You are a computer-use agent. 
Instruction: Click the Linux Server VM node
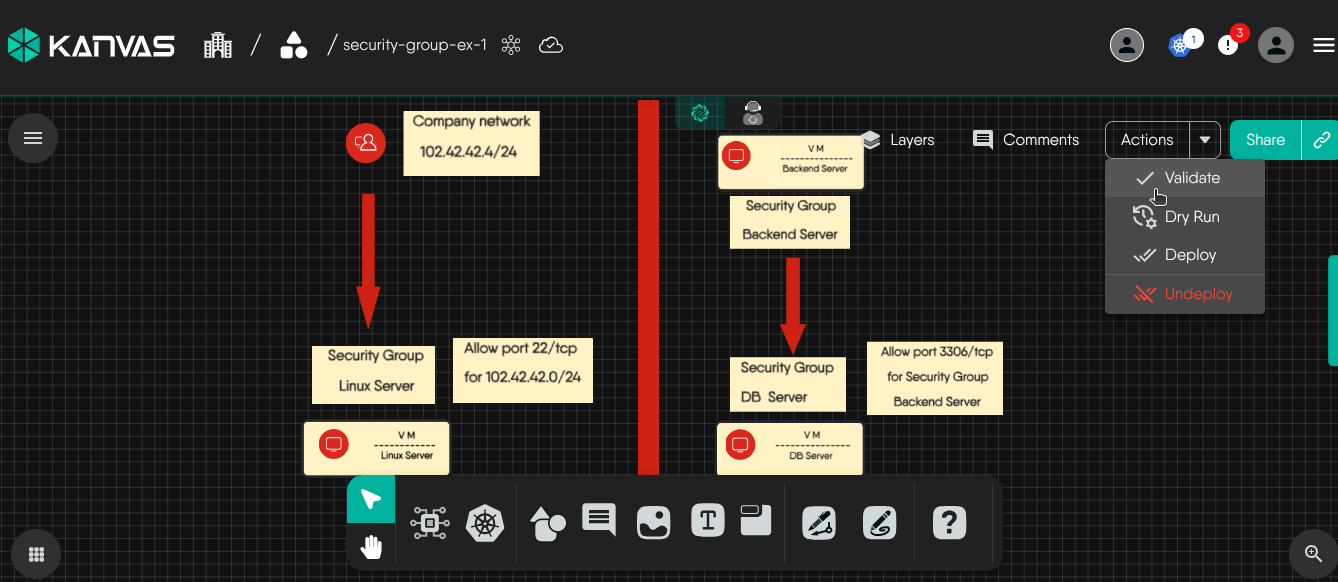tap(377, 447)
